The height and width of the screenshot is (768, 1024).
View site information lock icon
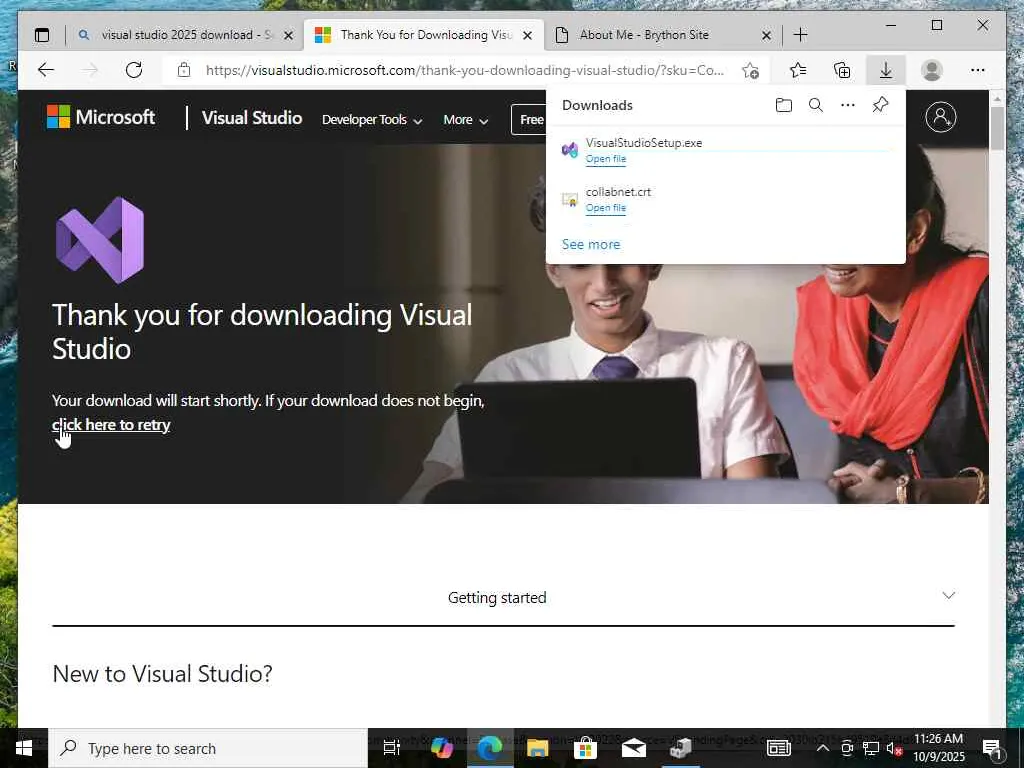click(x=184, y=70)
